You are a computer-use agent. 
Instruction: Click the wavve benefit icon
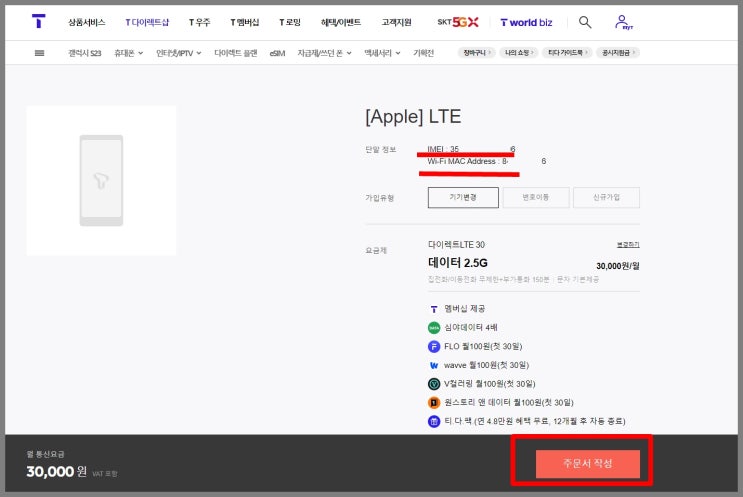click(x=434, y=365)
